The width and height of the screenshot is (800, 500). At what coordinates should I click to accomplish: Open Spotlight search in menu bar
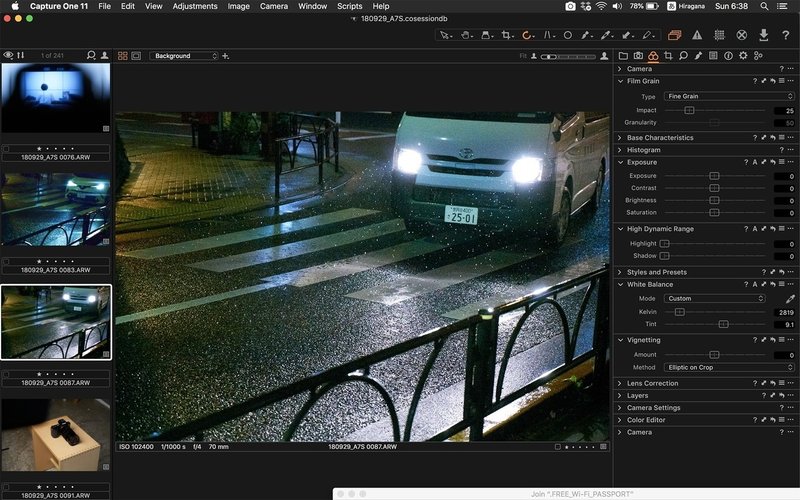click(x=764, y=6)
